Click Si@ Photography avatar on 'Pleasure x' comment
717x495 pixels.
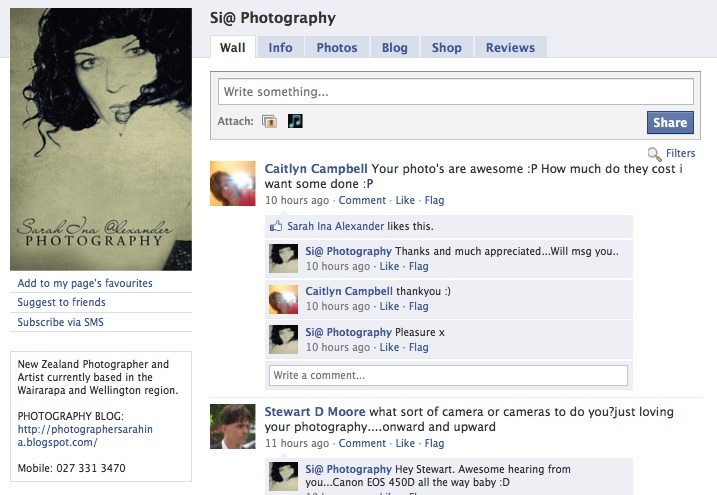pyautogui.click(x=284, y=339)
